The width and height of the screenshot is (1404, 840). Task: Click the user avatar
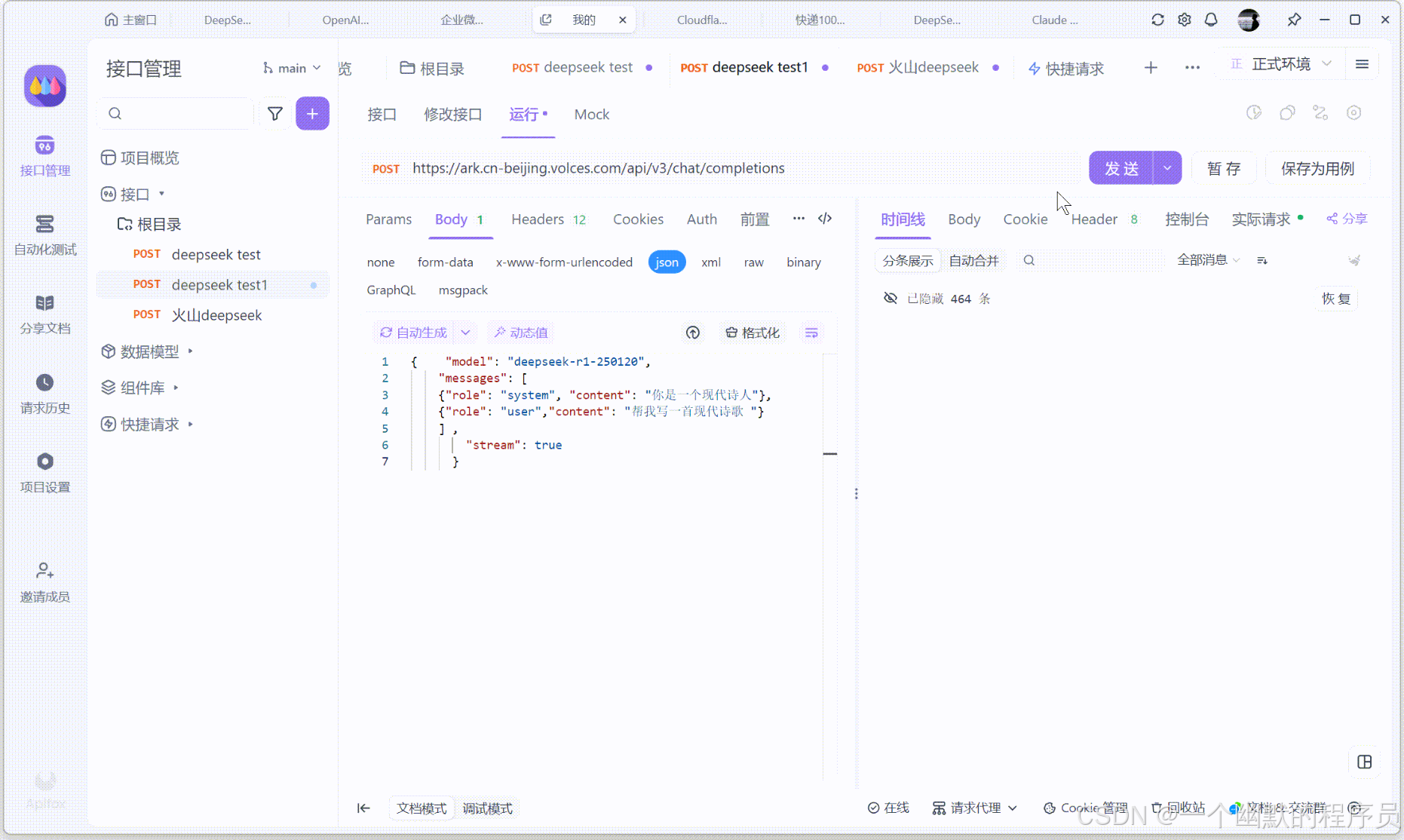point(1249,20)
